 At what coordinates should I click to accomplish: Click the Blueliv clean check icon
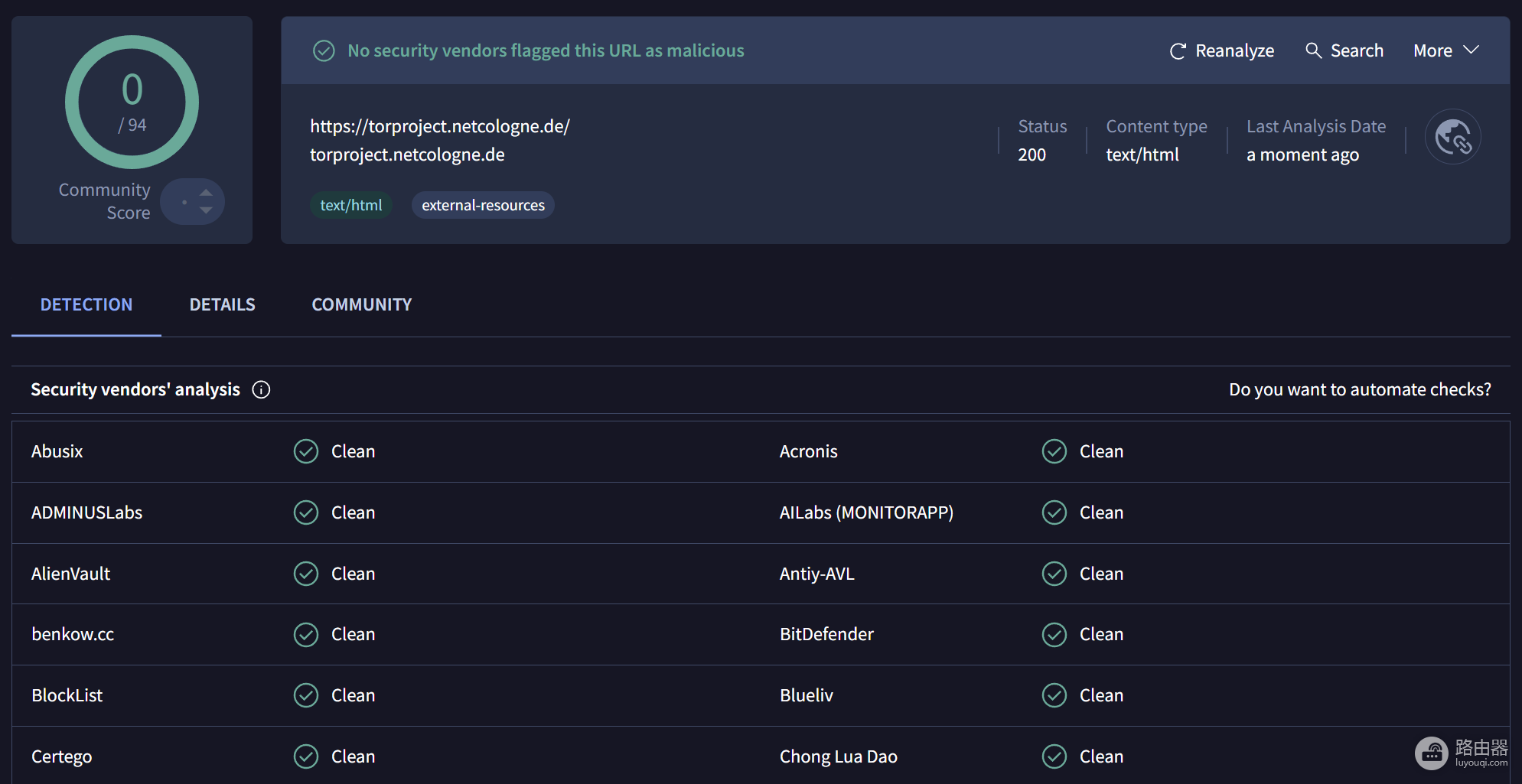point(1054,695)
